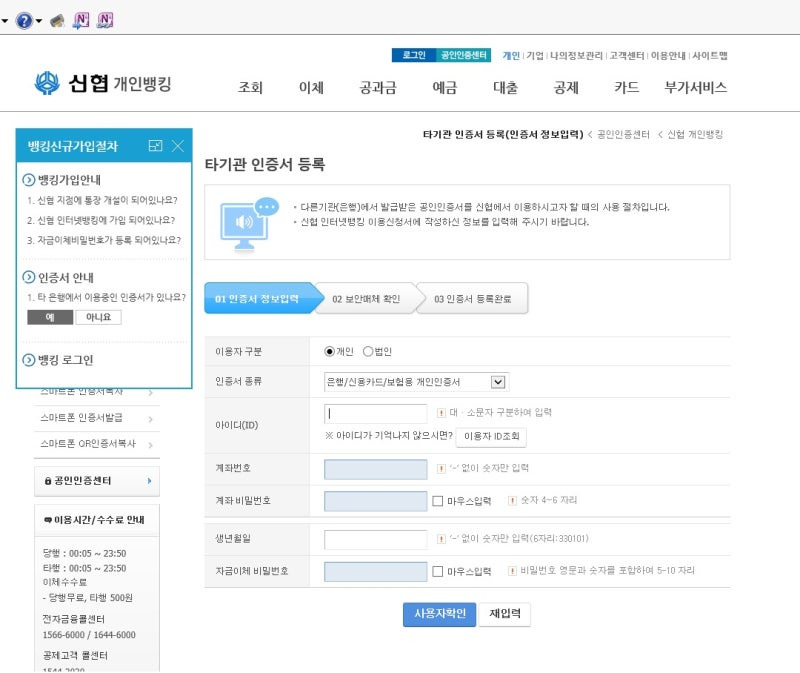This screenshot has width=800, height=673.
Task: Click the 재입력 button
Action: point(505,614)
